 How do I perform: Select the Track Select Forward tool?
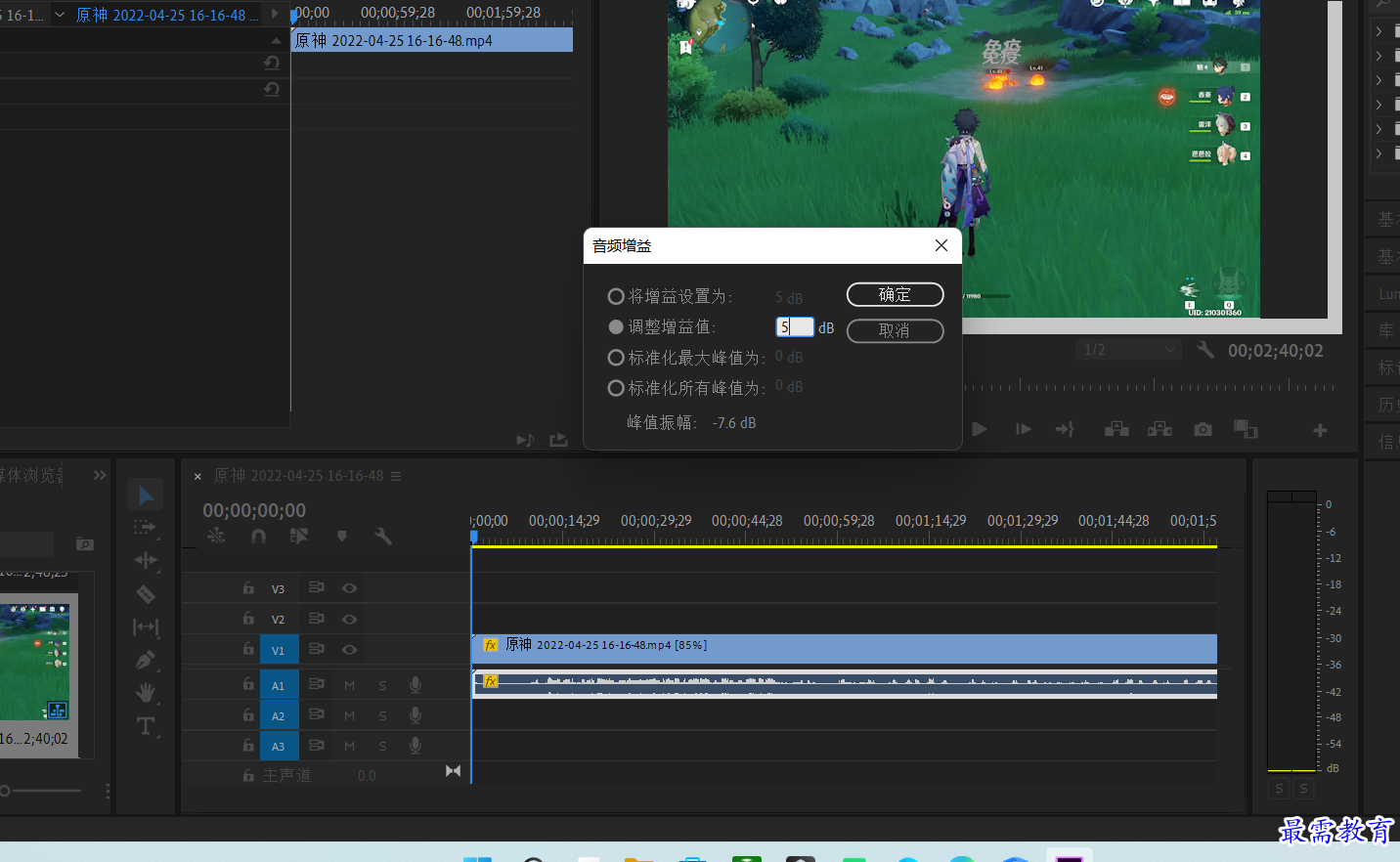click(x=145, y=528)
